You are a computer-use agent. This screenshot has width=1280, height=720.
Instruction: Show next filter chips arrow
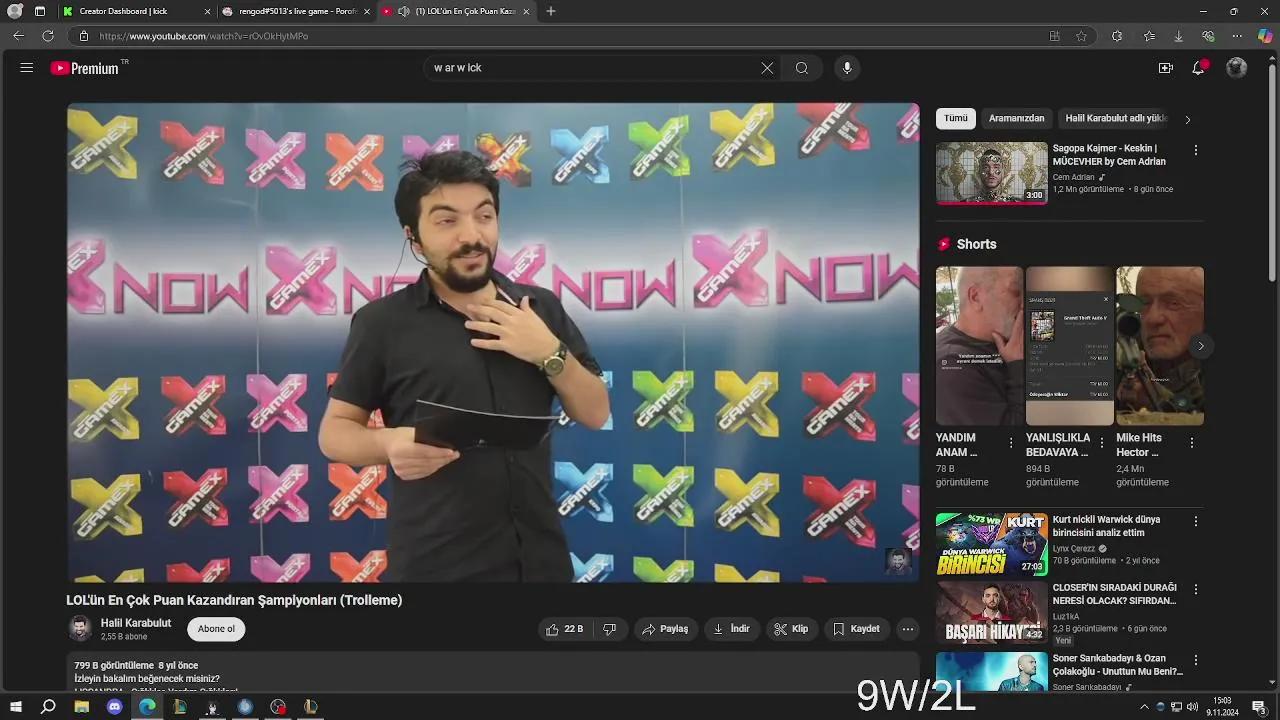(1188, 119)
